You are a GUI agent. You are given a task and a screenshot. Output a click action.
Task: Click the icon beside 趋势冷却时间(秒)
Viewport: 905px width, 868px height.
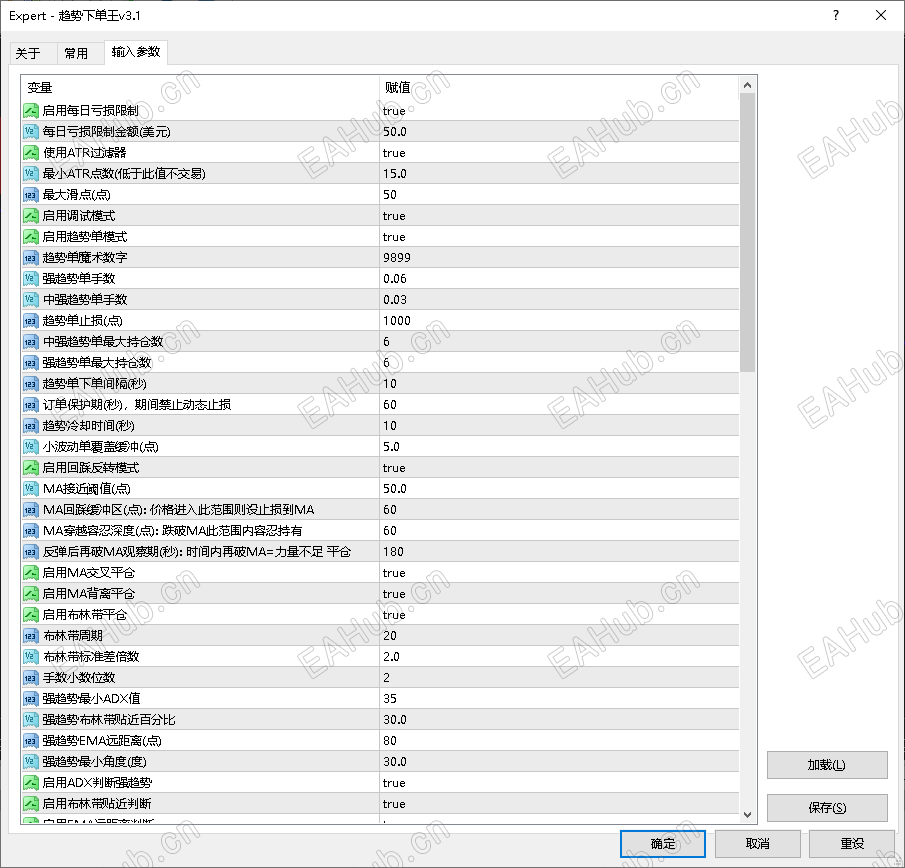coord(31,425)
